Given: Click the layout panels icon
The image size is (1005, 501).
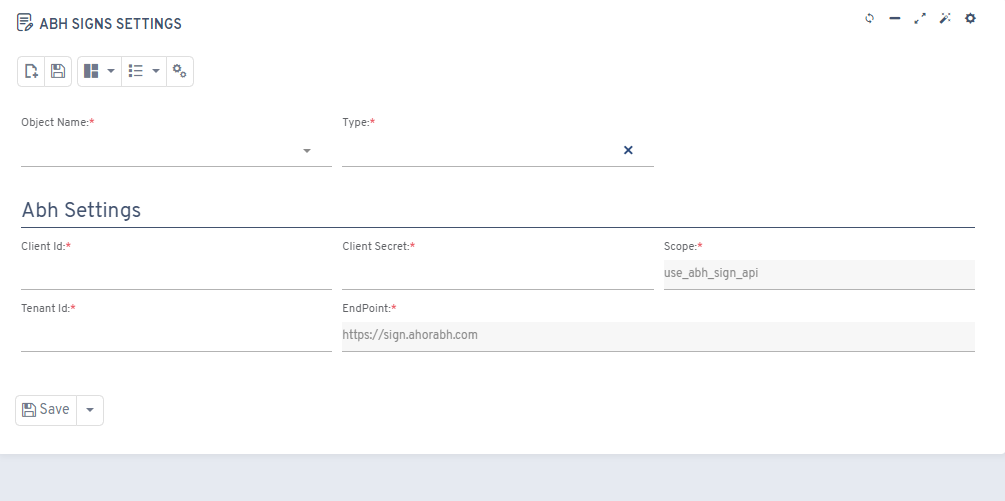Looking at the screenshot, I should pos(91,71).
